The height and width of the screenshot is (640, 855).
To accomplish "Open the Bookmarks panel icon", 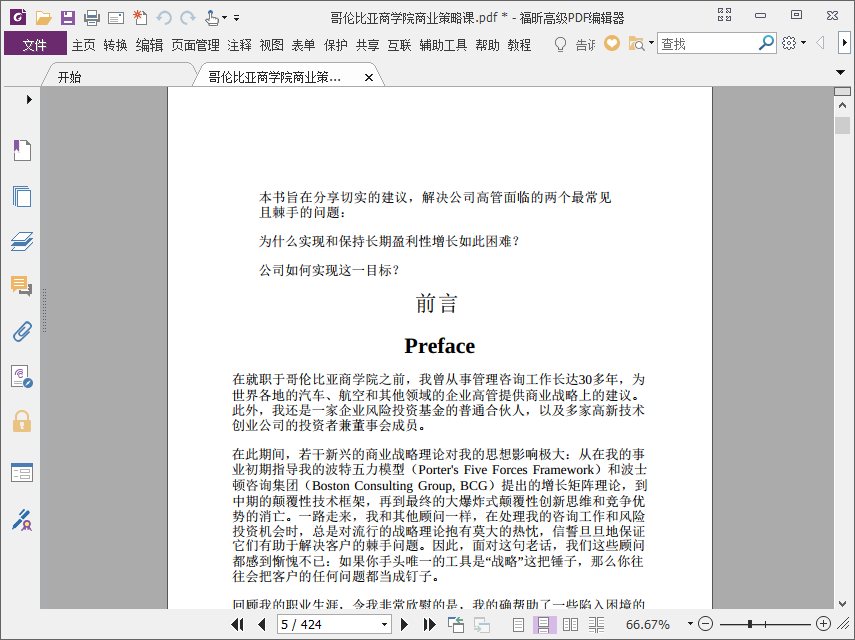I will pyautogui.click(x=22, y=150).
